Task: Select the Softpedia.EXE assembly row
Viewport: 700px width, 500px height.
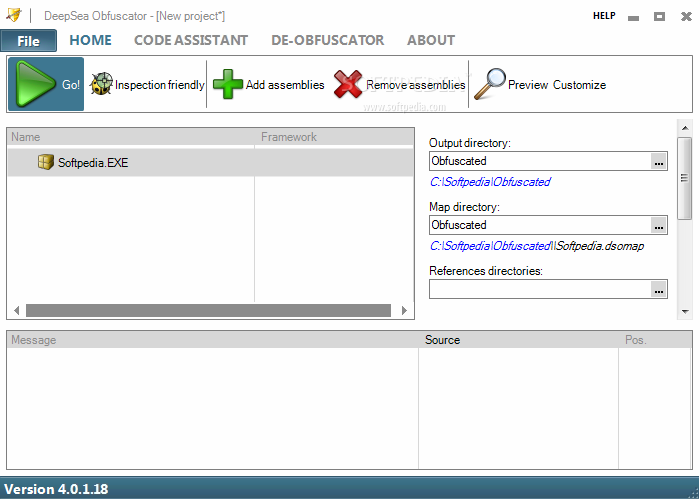Action: [x=210, y=162]
